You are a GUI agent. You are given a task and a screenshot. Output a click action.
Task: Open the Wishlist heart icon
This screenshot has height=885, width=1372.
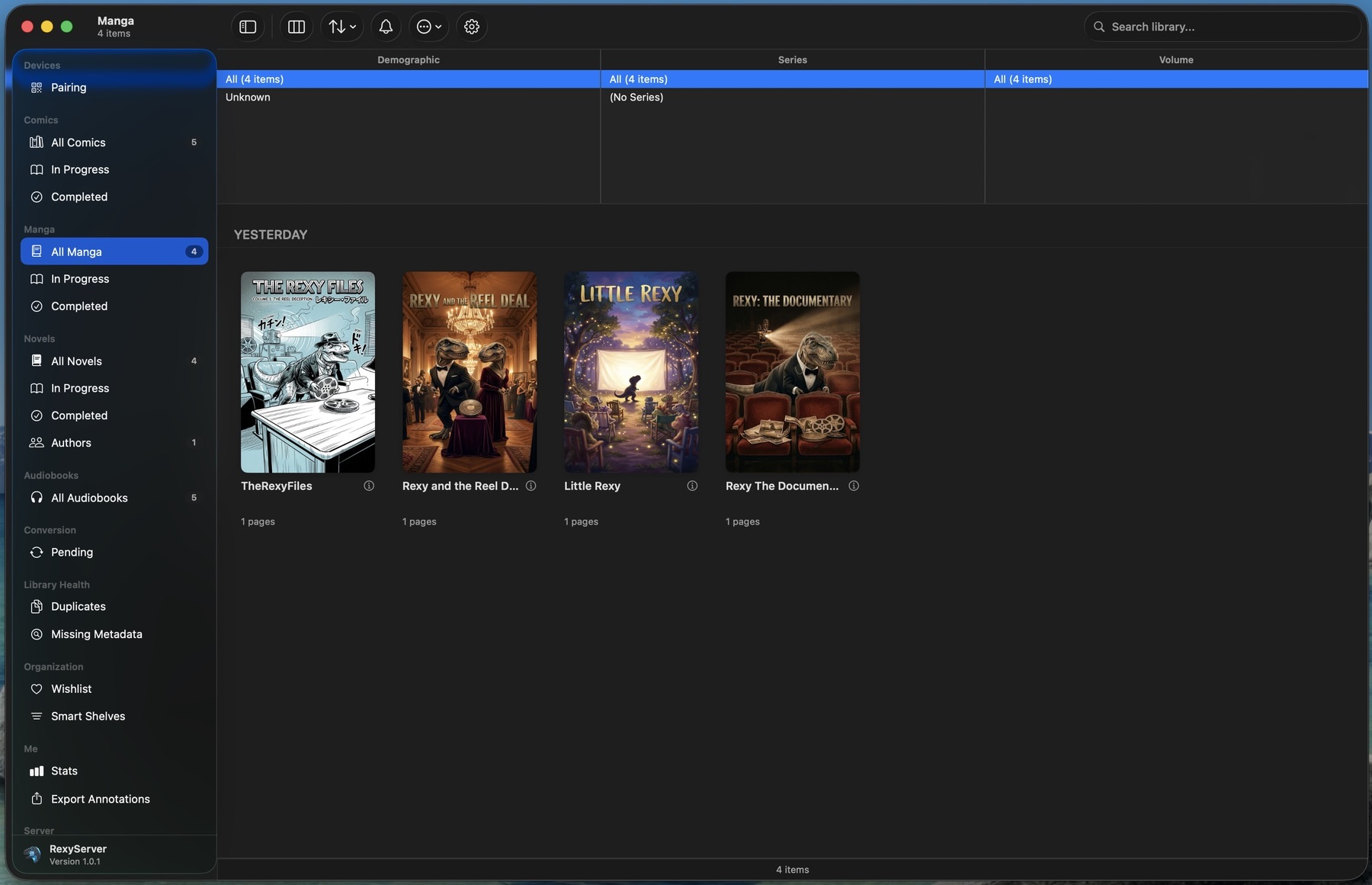click(x=36, y=689)
